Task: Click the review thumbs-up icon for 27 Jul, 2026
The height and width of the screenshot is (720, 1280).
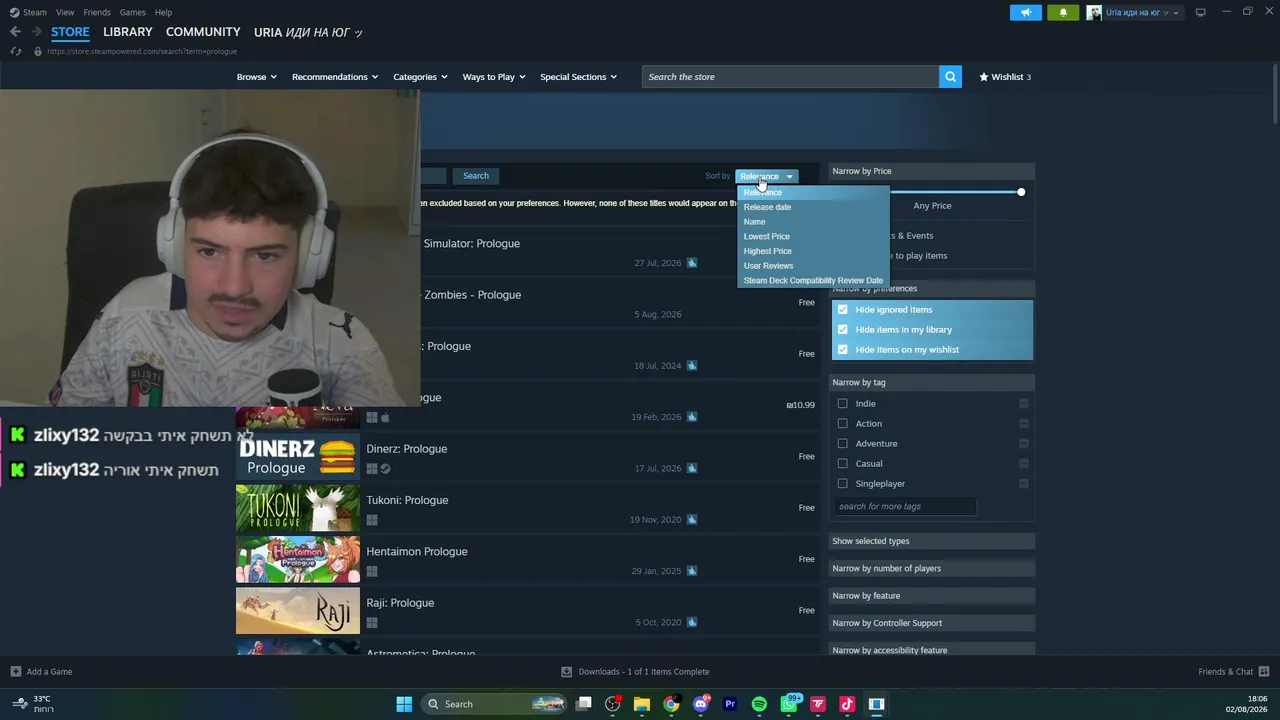Action: pyautogui.click(x=691, y=263)
